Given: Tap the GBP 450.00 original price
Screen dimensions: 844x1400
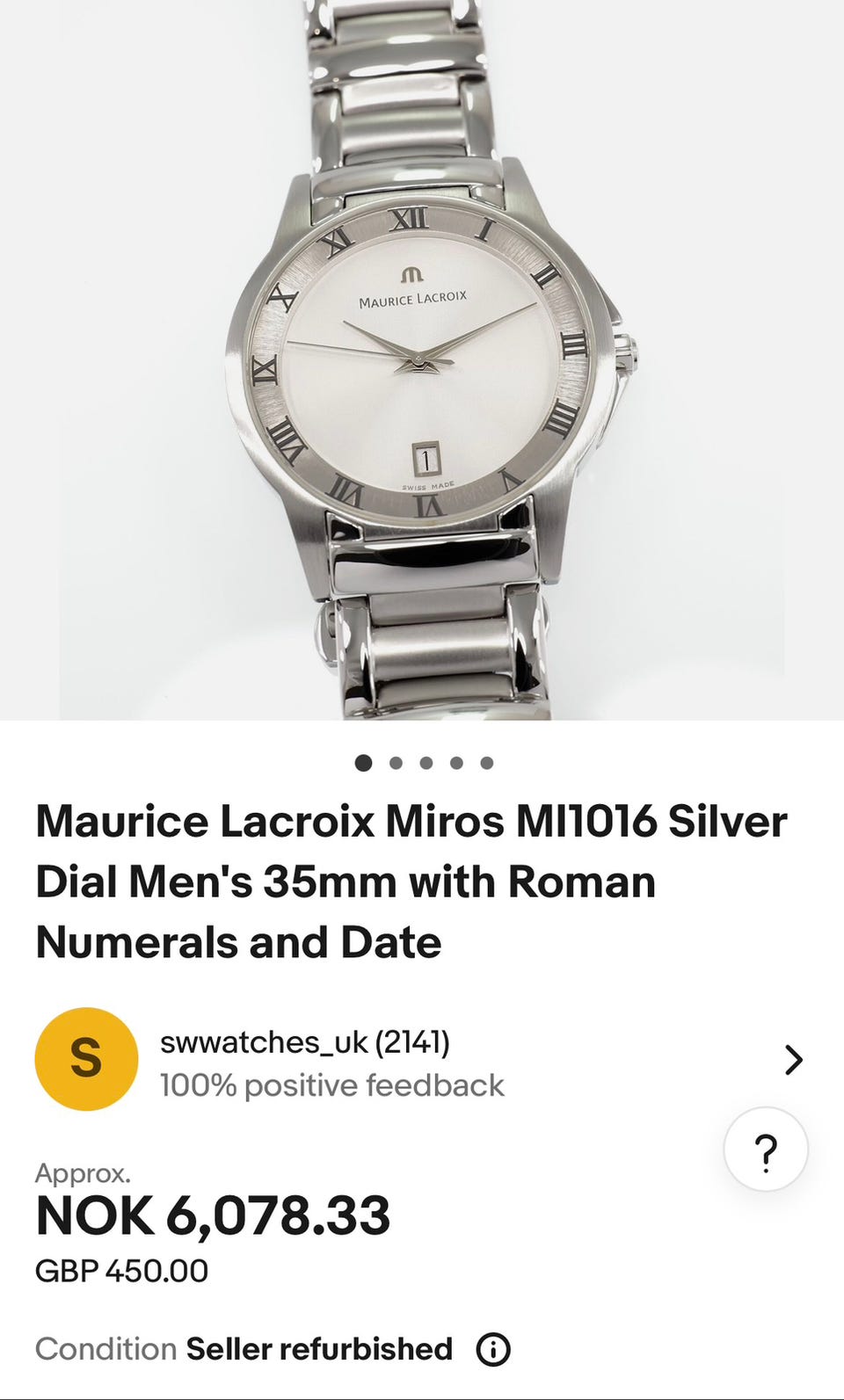Looking at the screenshot, I should (x=121, y=1271).
